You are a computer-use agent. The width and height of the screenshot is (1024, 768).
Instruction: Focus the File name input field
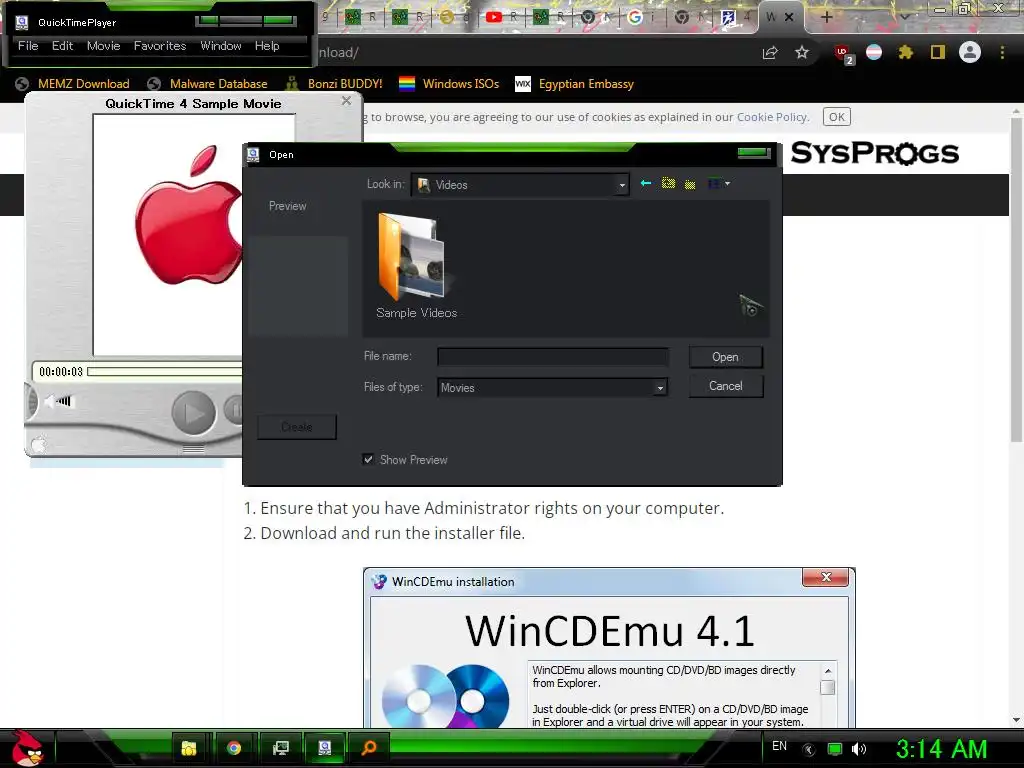(552, 357)
